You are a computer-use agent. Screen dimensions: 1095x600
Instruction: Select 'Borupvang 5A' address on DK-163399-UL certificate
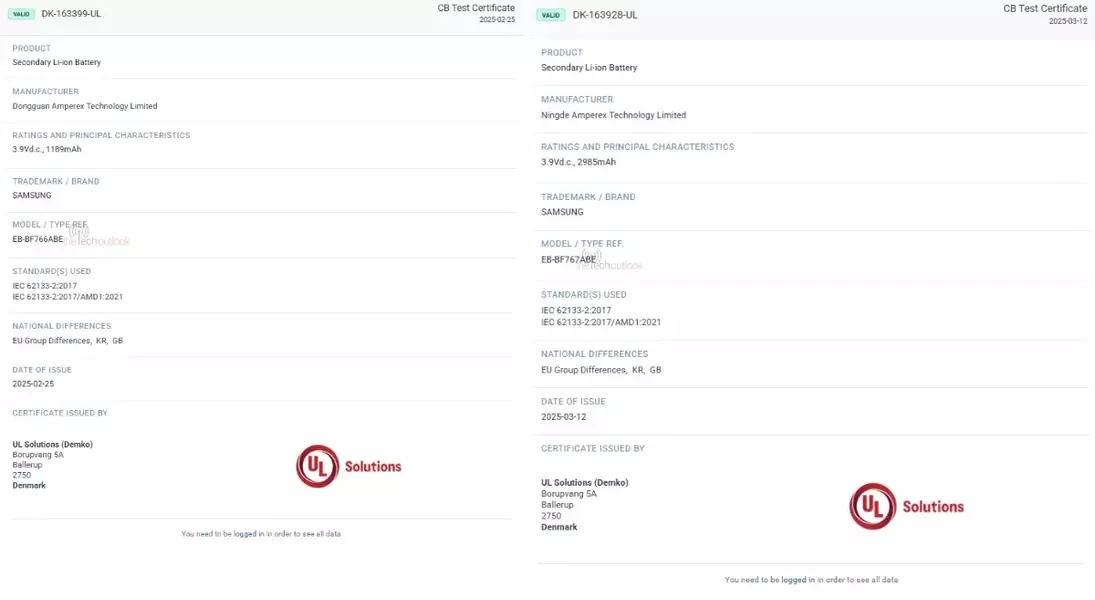(38, 455)
